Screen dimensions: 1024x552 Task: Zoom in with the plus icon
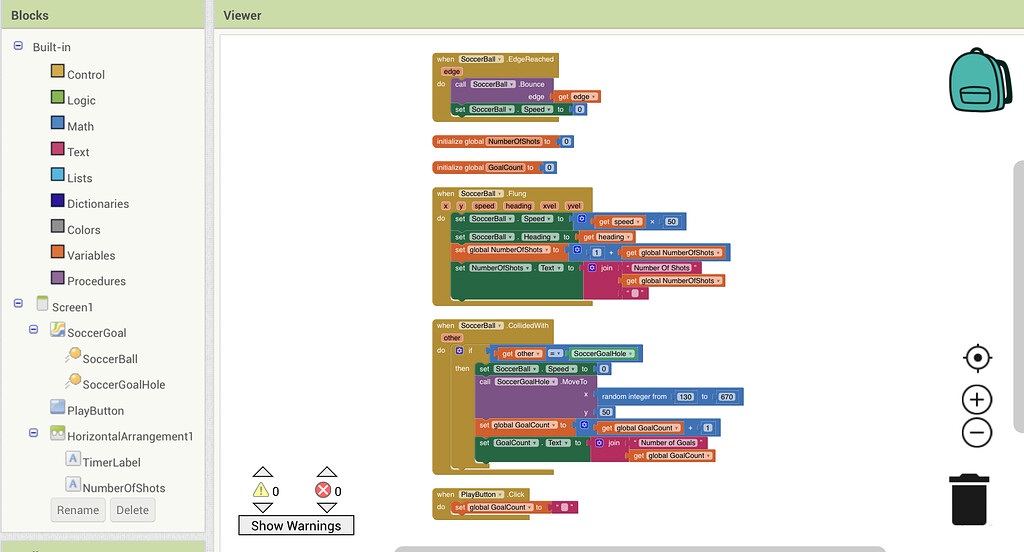tap(977, 400)
